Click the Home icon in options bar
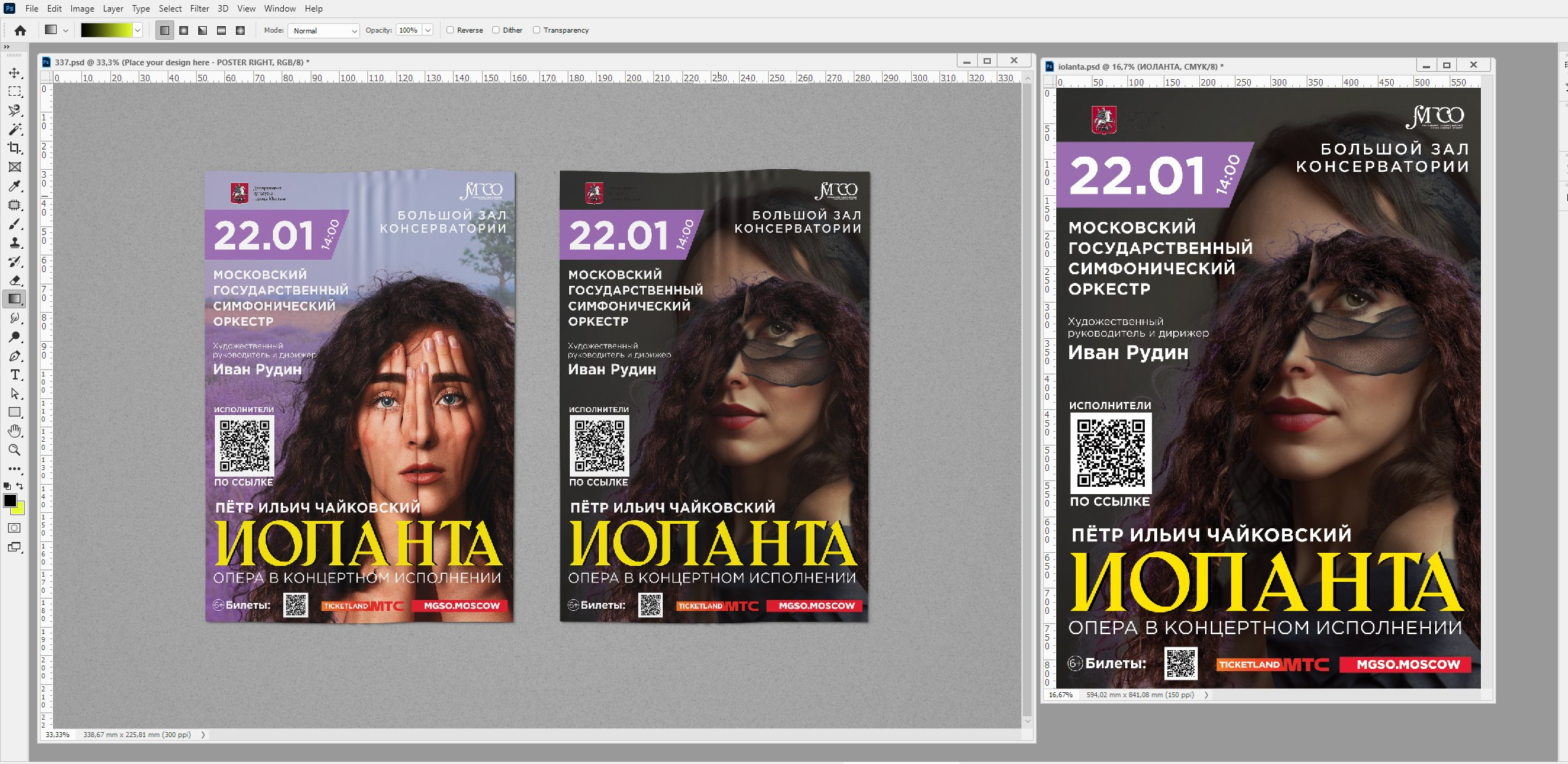The height and width of the screenshot is (764, 1568). (x=20, y=30)
